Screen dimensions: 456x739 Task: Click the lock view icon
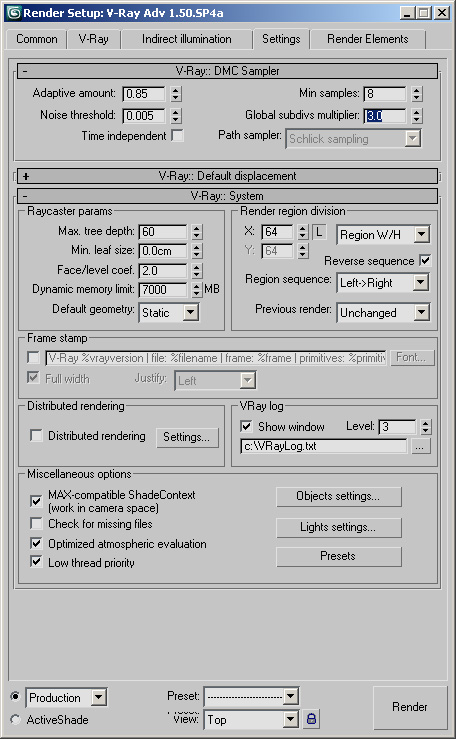(x=311, y=719)
